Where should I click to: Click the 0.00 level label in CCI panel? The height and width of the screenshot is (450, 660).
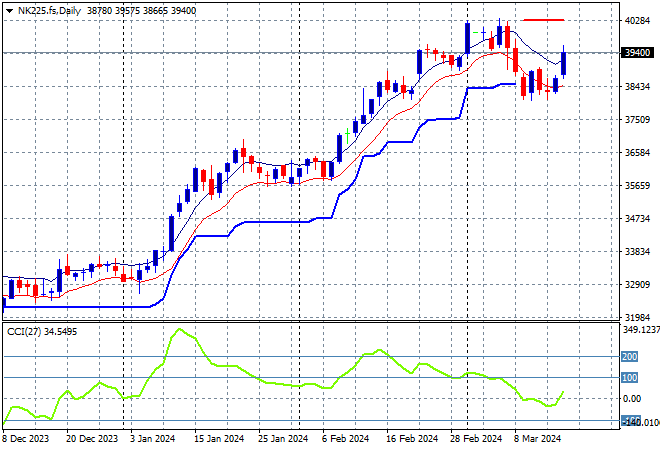[x=631, y=398]
